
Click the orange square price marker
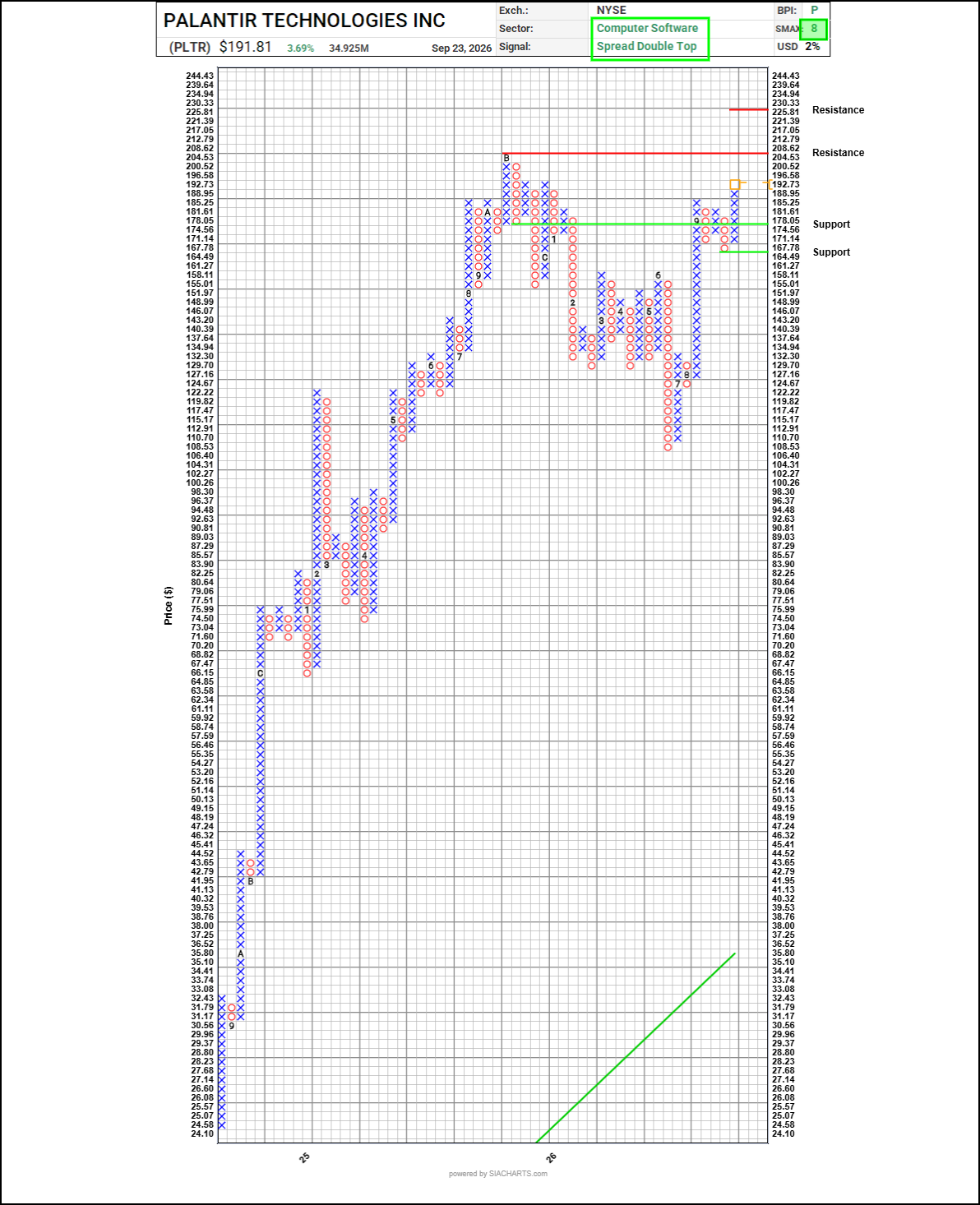click(735, 184)
